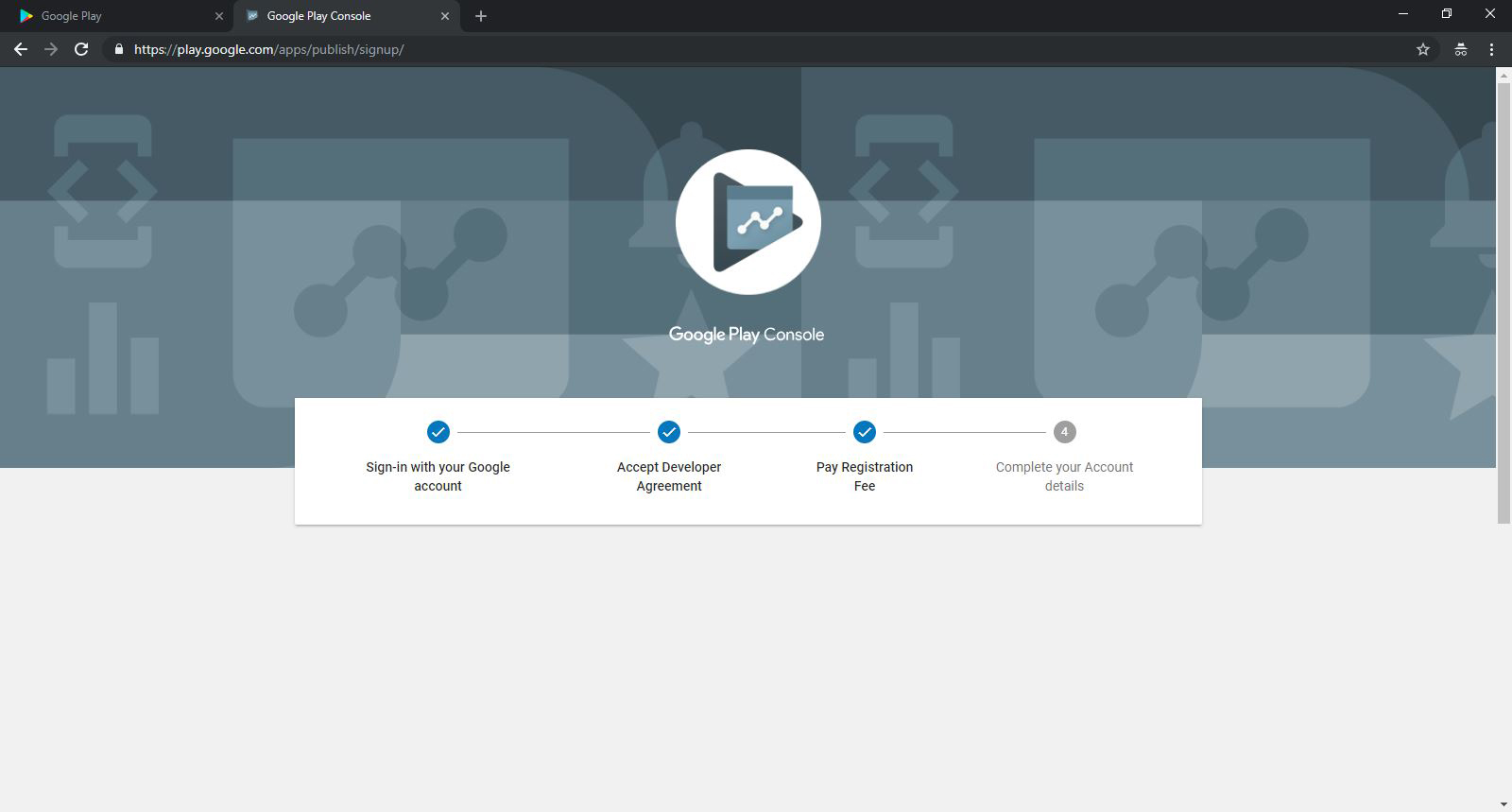Click the scrollbar down arrow
Viewport: 1512px width, 812px height.
[x=1503, y=804]
